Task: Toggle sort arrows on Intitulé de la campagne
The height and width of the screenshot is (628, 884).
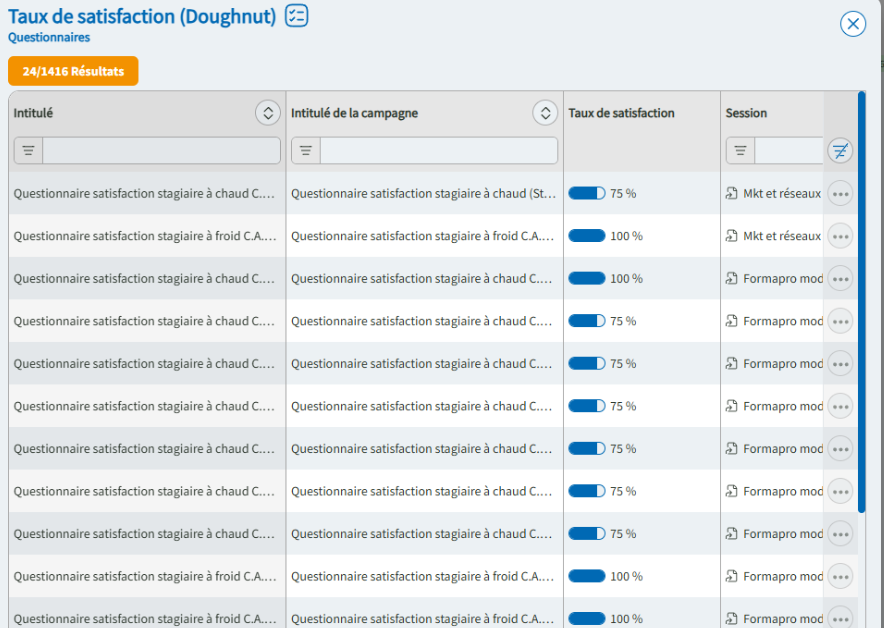Action: click(x=545, y=113)
